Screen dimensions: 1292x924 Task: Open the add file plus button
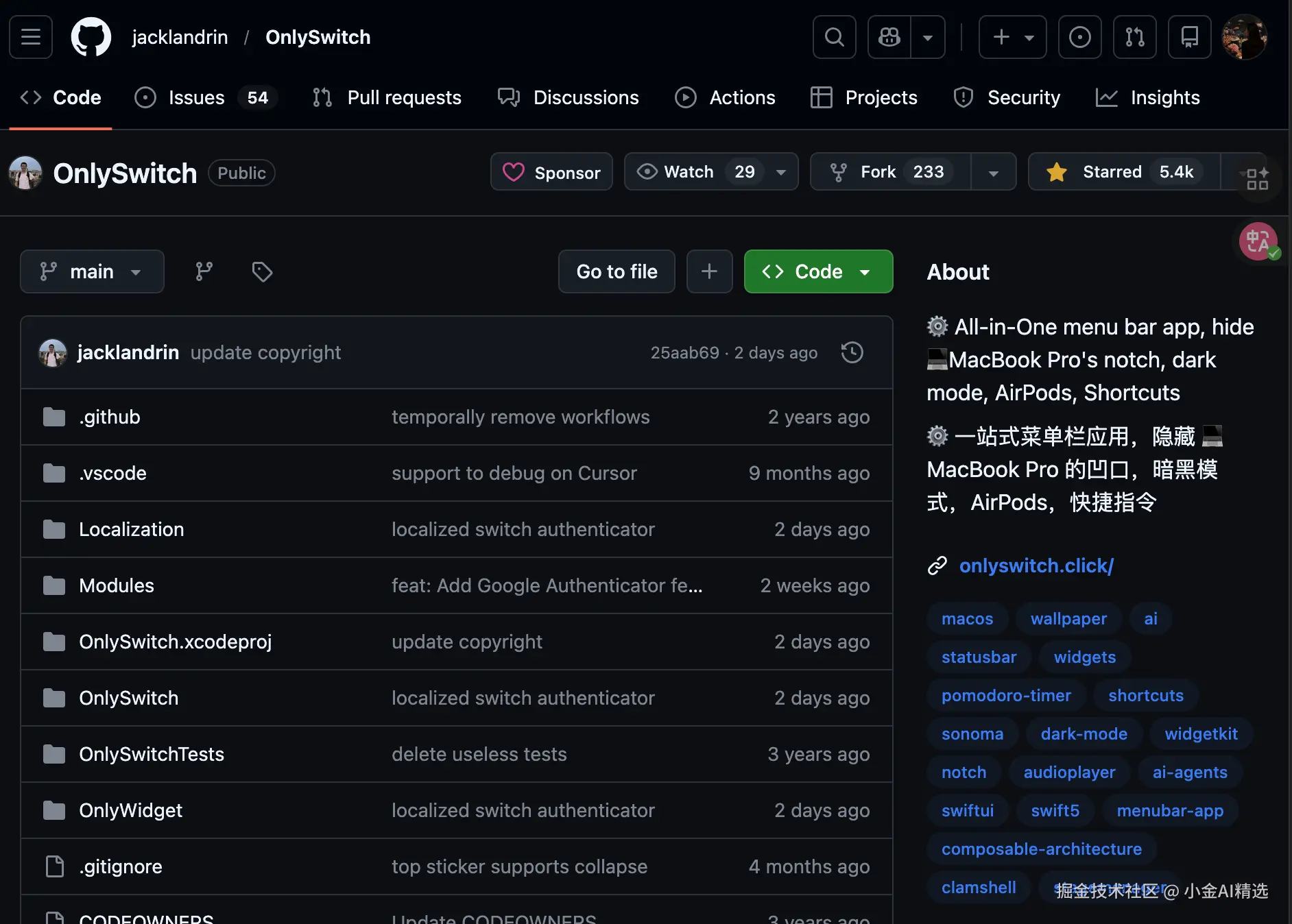(710, 271)
